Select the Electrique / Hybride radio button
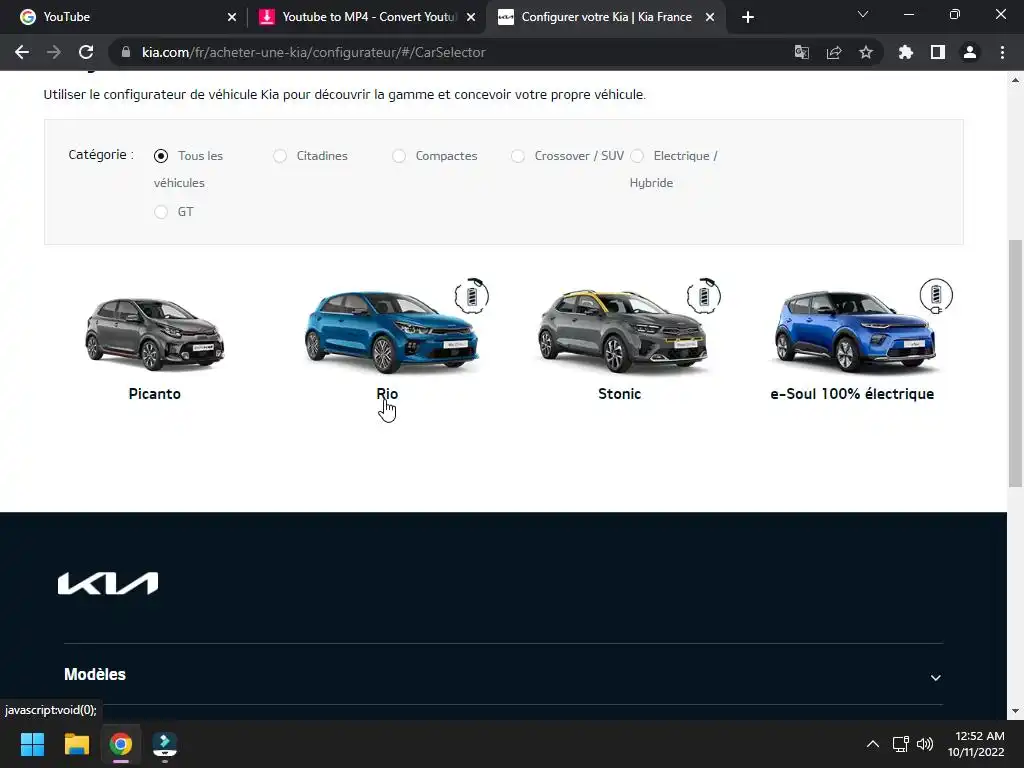This screenshot has height=768, width=1024. click(x=637, y=156)
